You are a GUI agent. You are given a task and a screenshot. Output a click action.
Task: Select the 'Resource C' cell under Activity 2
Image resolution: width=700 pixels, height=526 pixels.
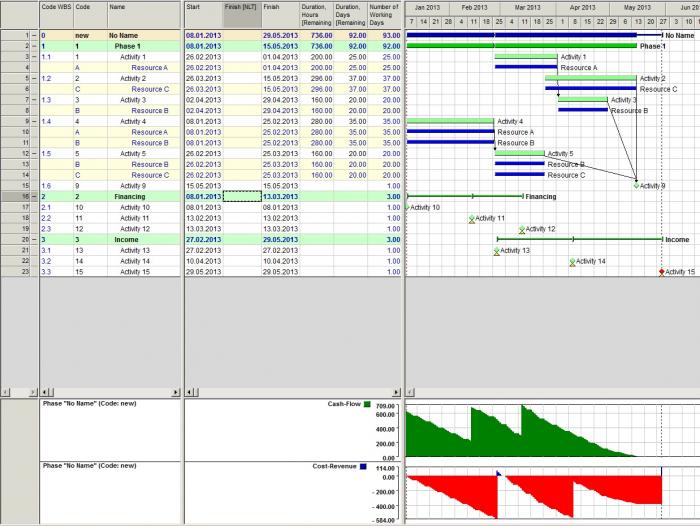click(144, 89)
